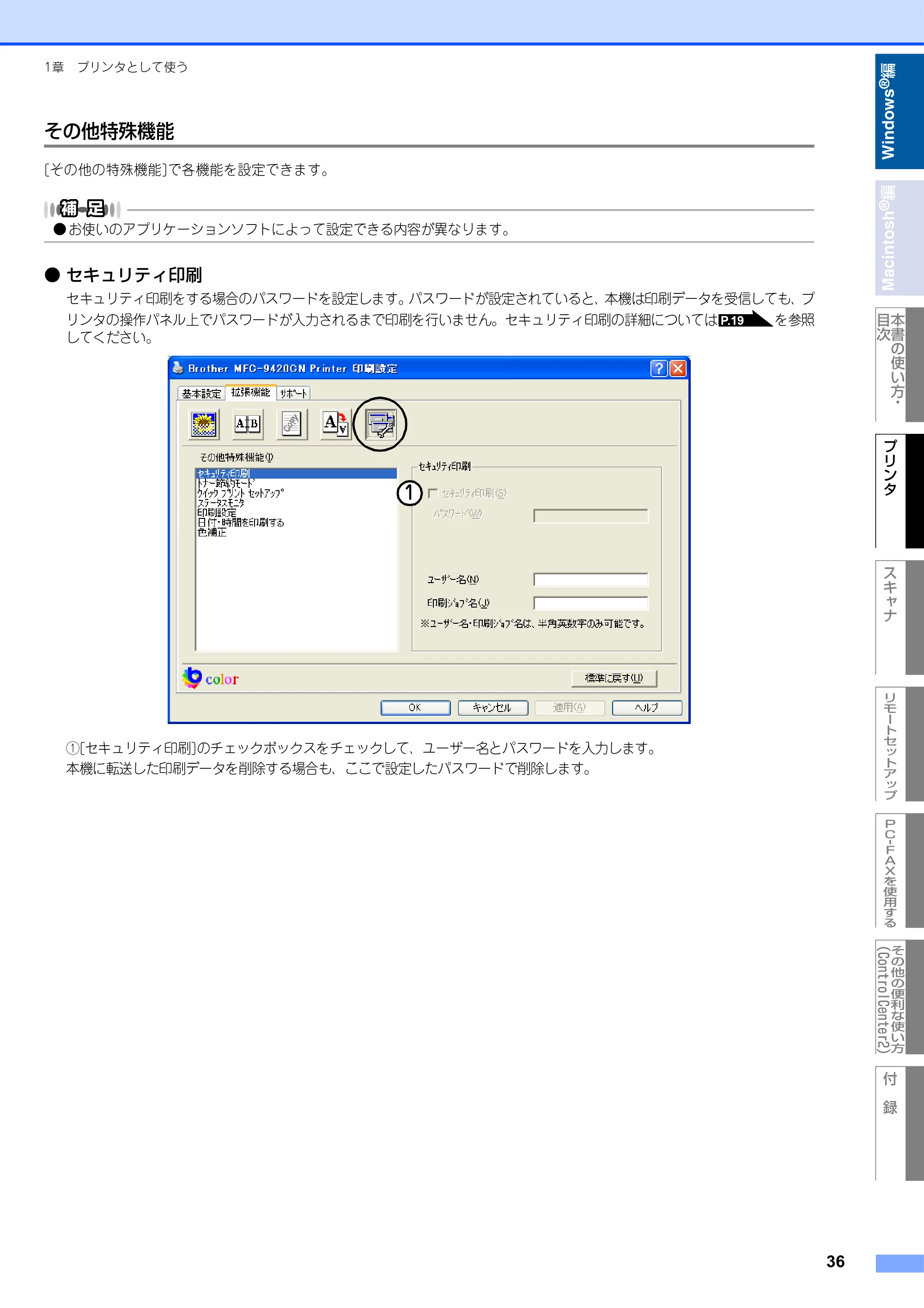The width and height of the screenshot is (924, 1308).
Task: Select the device options (その他特殊機能) icon
Action: click(380, 425)
